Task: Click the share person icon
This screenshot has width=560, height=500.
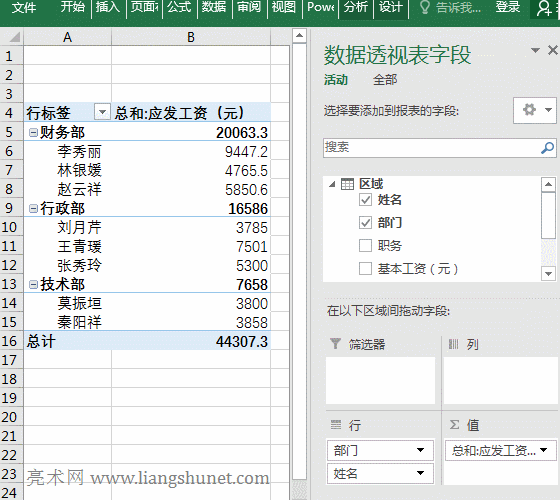Action: pyautogui.click(x=545, y=9)
